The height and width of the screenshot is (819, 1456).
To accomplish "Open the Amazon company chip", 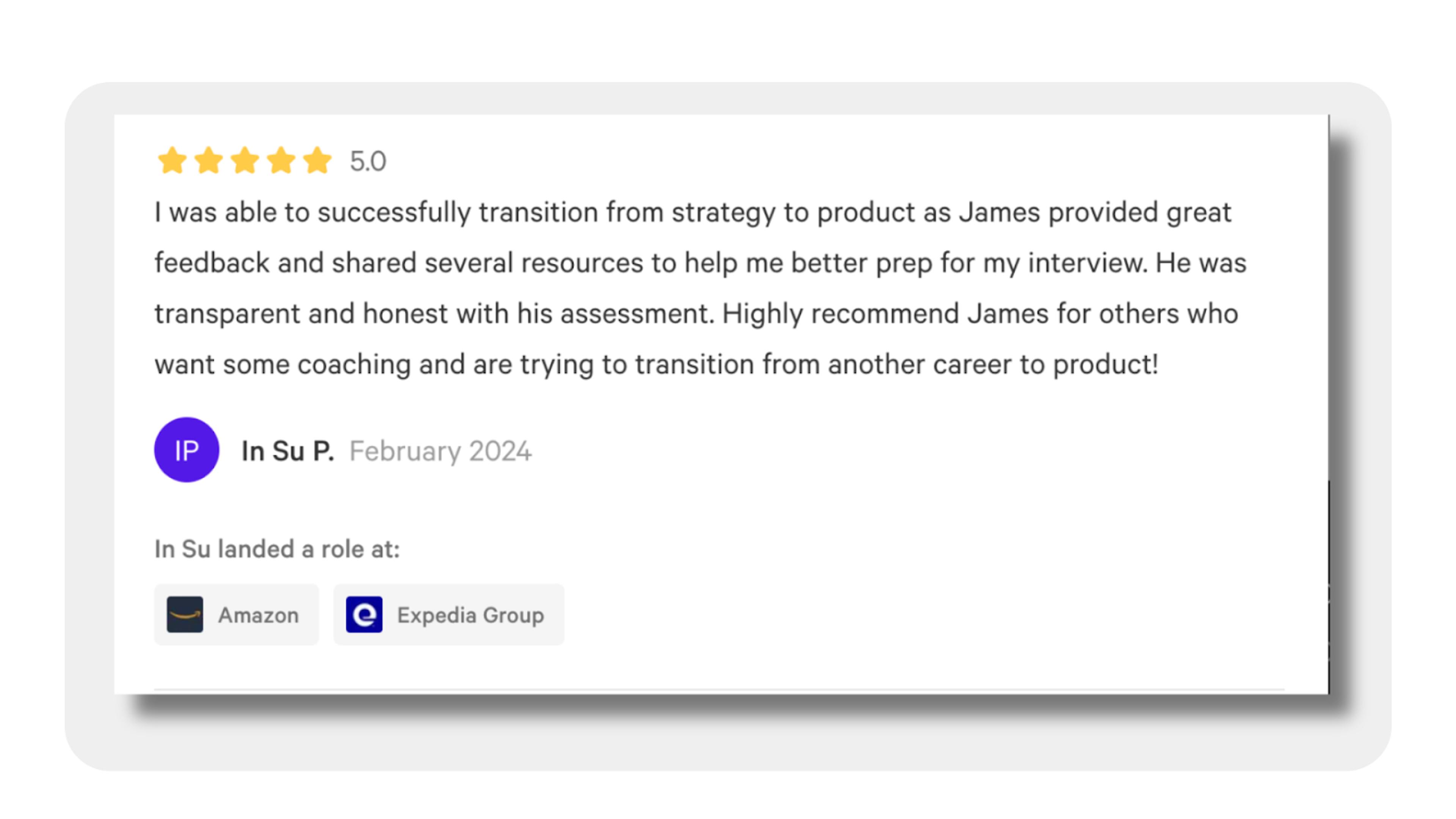I will coord(236,614).
